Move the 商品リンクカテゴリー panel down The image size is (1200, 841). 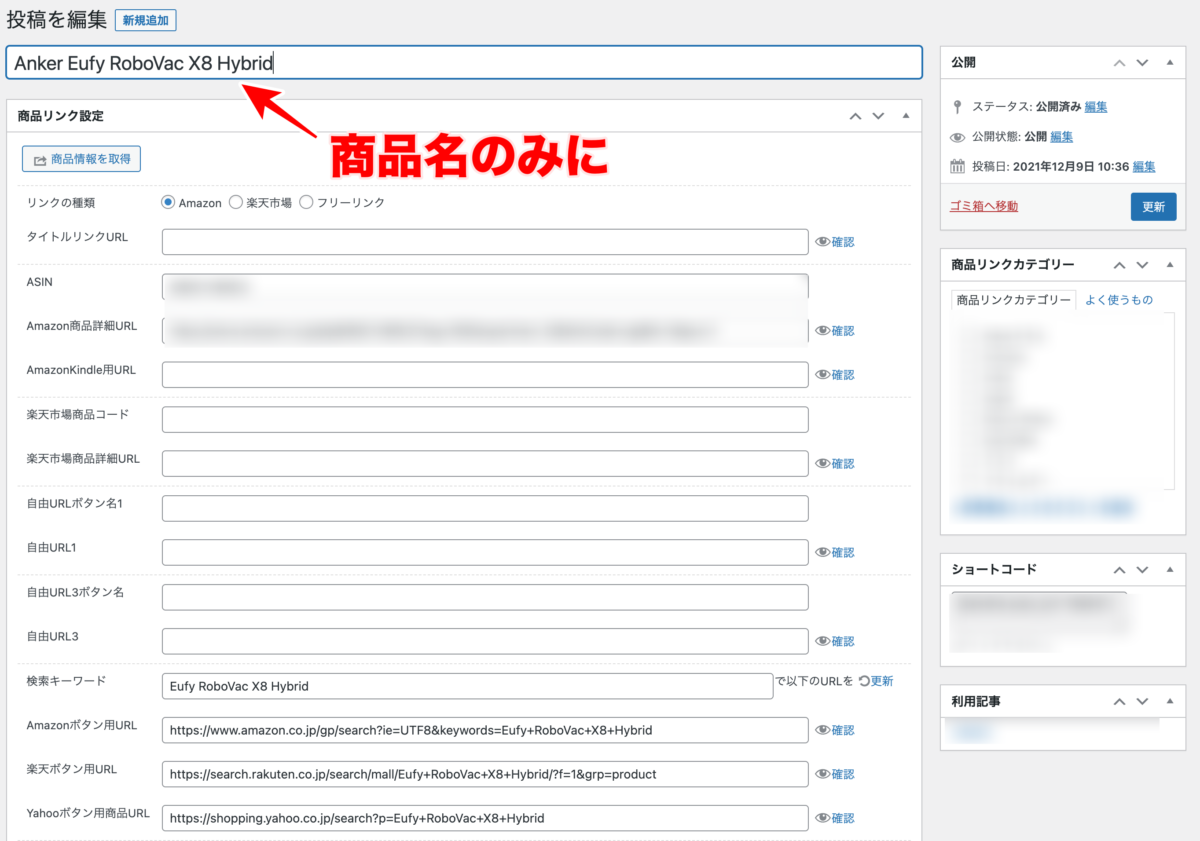point(1143,265)
